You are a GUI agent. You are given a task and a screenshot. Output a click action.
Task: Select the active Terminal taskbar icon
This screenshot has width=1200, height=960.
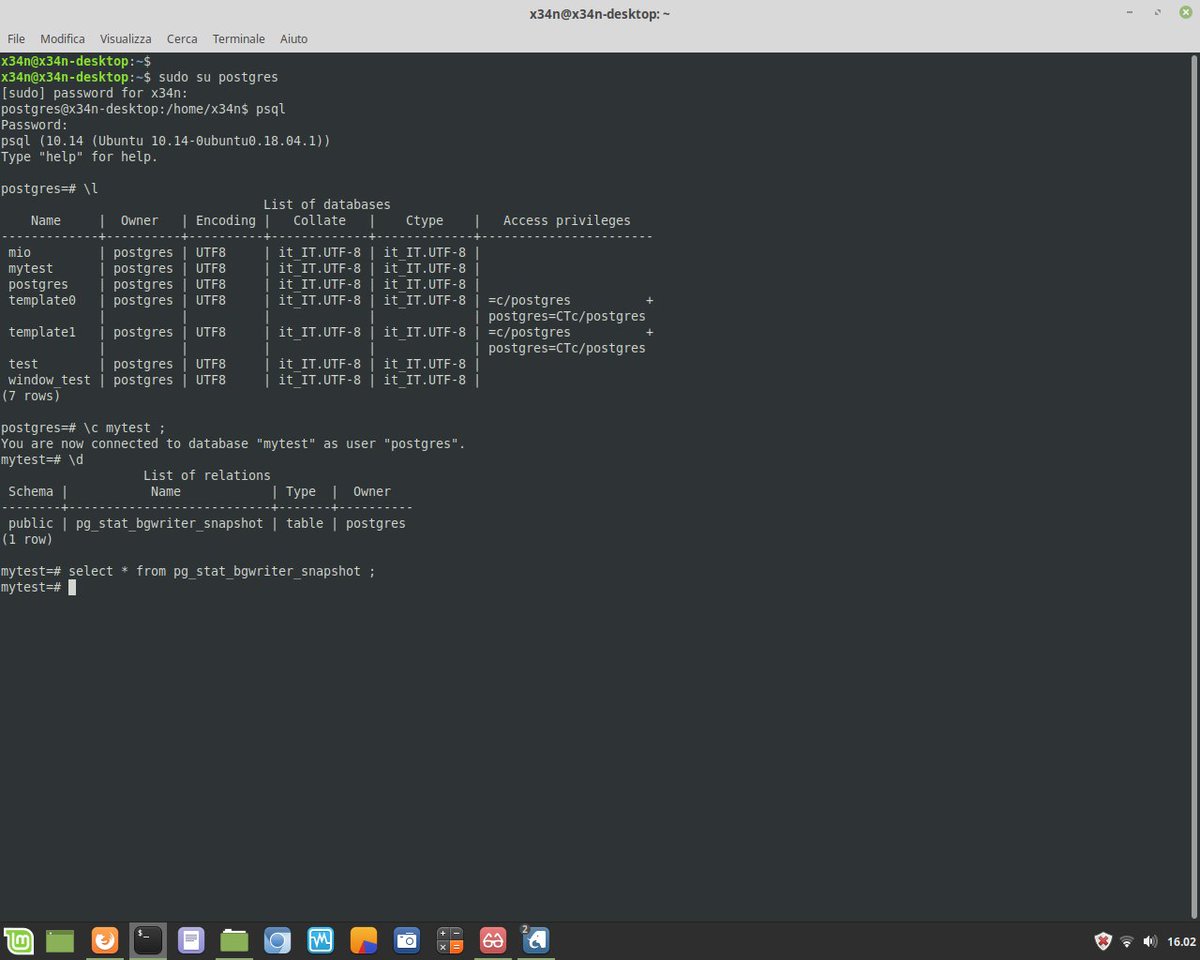[x=148, y=940]
